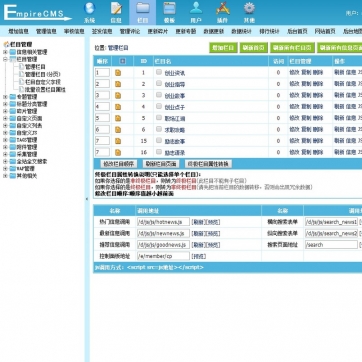362x362 pixels.
Task: Tick the checkbox in row ID 16
Action: 159,152
